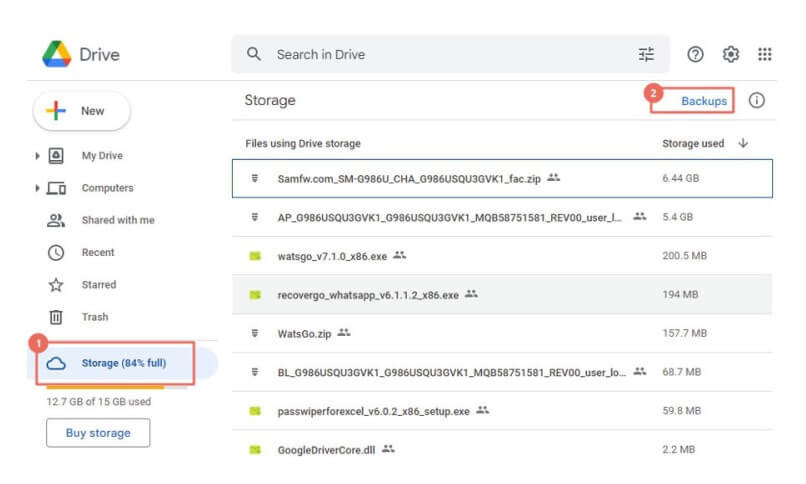This screenshot has height=484, width=806.
Task: Open Recent files section
Action: pyautogui.click(x=98, y=252)
